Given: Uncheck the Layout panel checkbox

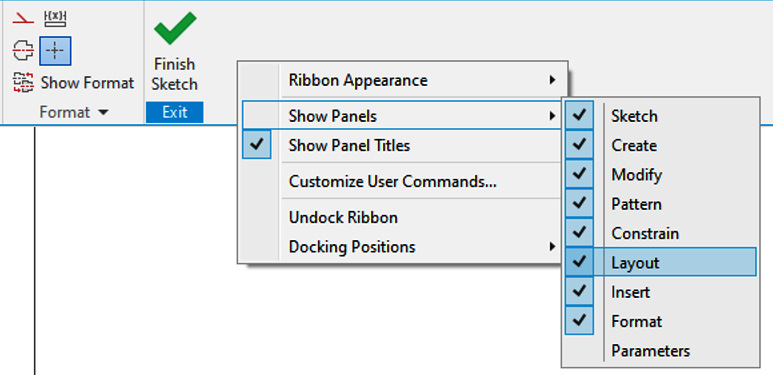Looking at the screenshot, I should pos(579,262).
